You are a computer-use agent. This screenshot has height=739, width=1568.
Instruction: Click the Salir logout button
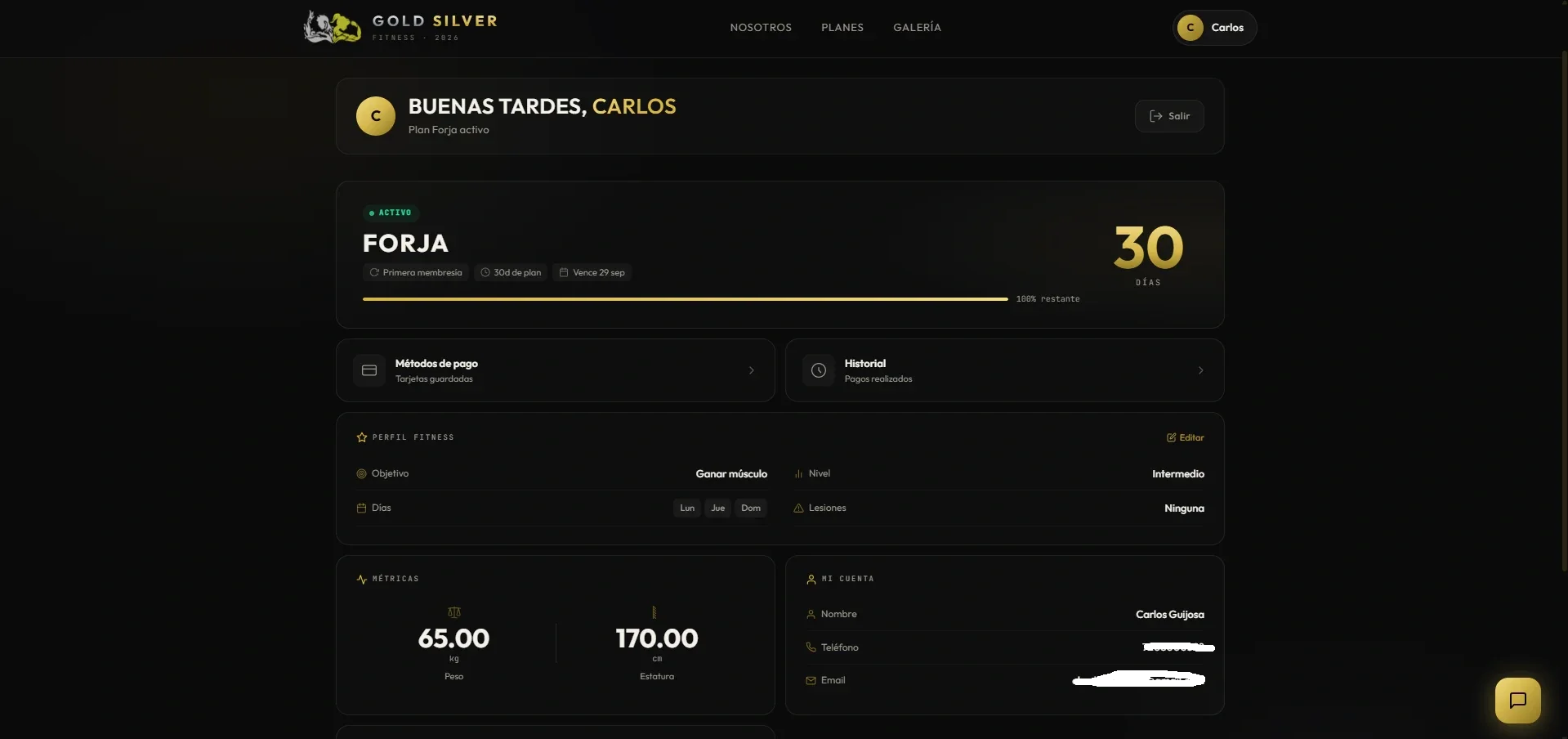[1169, 116]
